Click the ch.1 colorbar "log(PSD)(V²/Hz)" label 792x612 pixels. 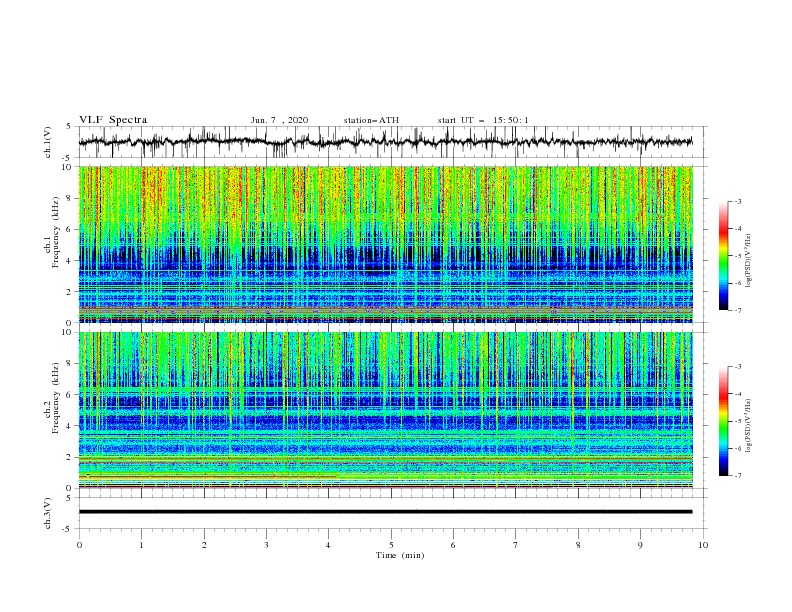pos(749,261)
